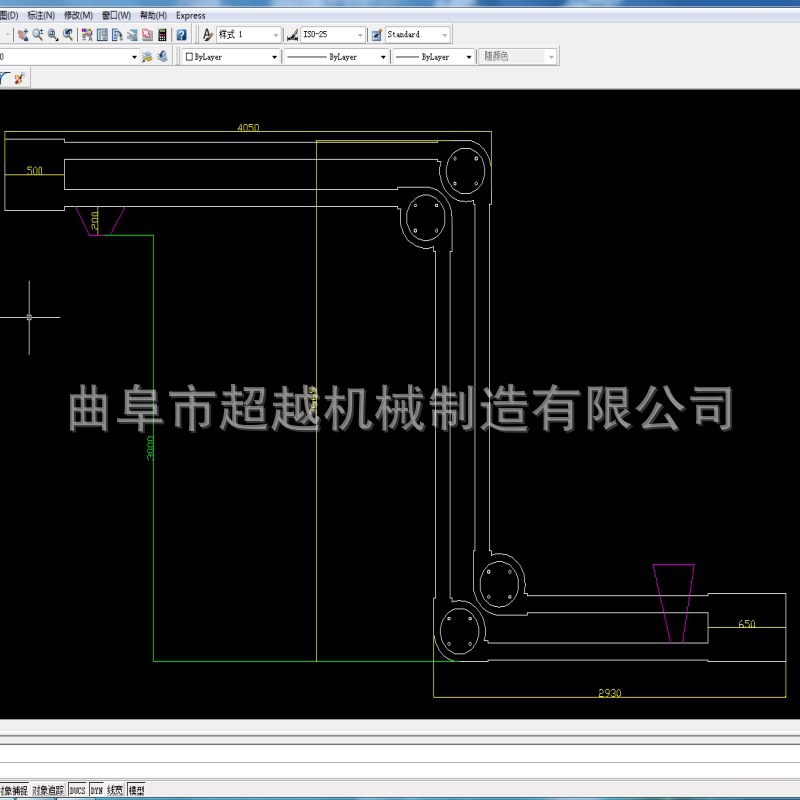Toggle Object Snap Tracking (对象追踪)
The image size is (800, 800).
point(48,790)
